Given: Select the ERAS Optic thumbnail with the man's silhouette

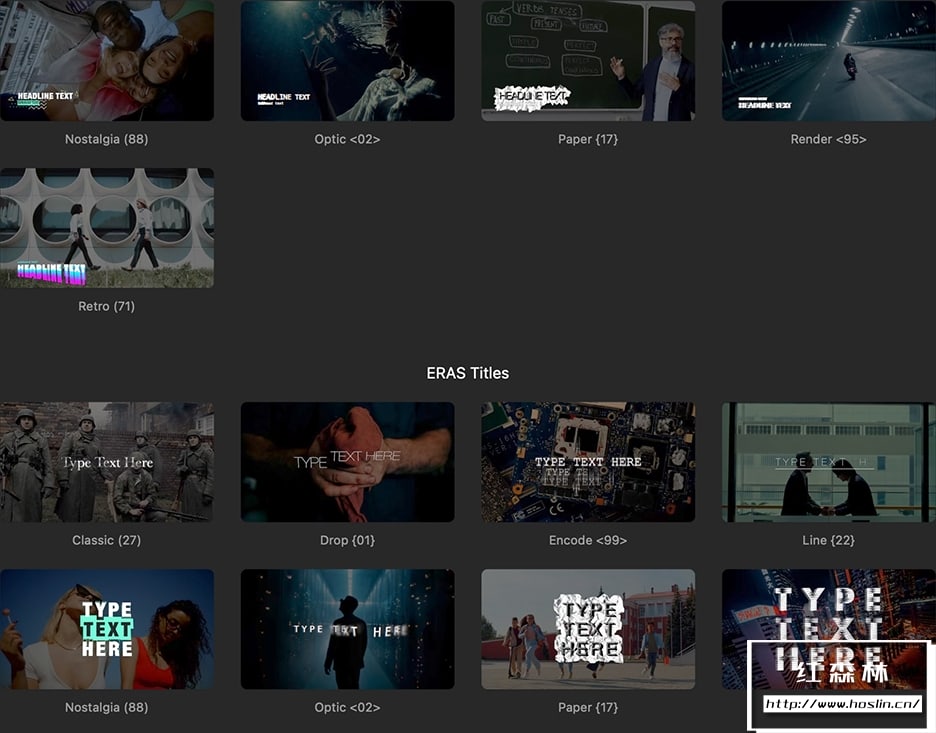Looking at the screenshot, I should pos(347,629).
